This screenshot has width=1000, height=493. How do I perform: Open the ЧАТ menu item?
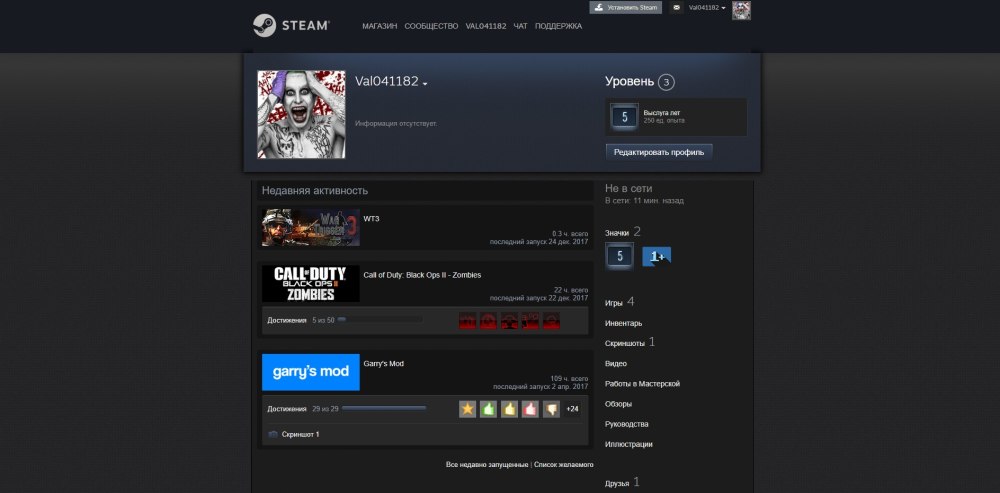point(520,26)
